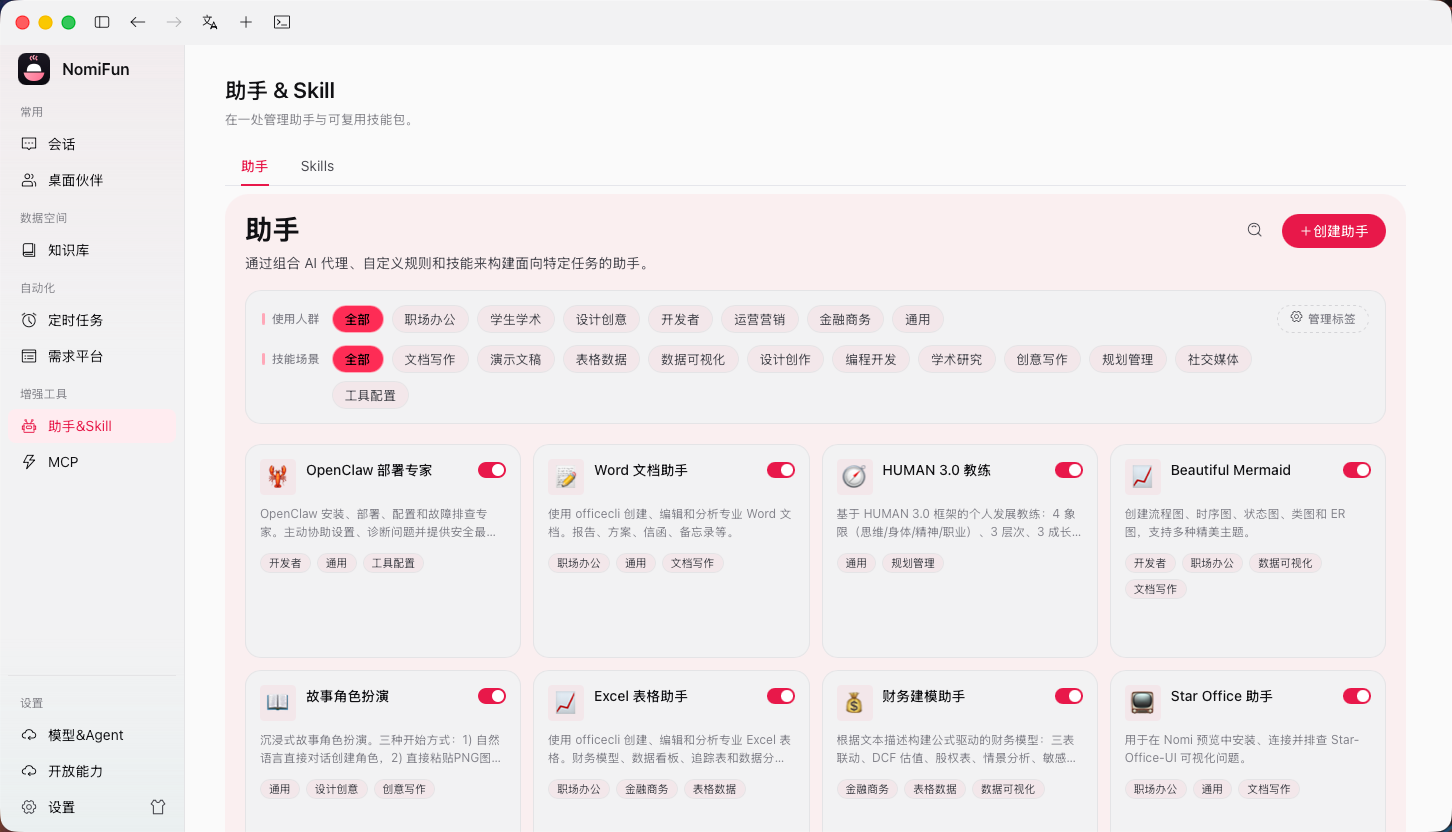
Task: Open 桌面伙伴 in the sidebar
Action: pyautogui.click(x=92, y=180)
